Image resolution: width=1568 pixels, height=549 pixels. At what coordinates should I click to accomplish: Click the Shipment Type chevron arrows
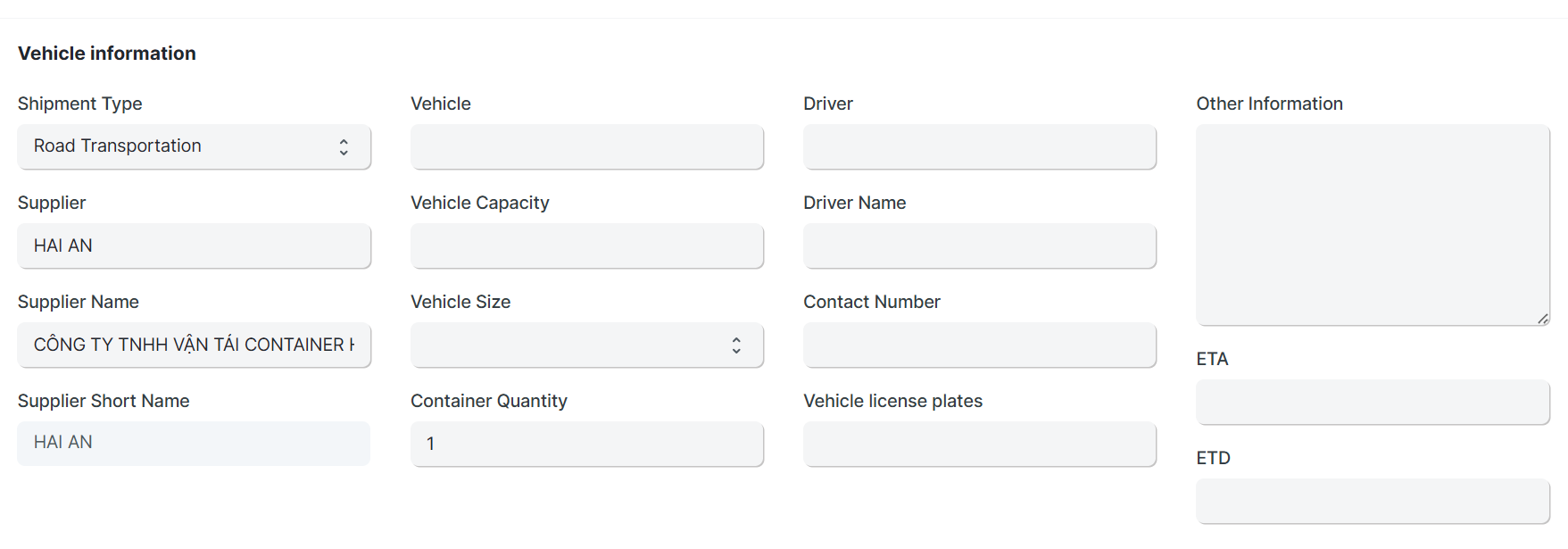pos(344,147)
